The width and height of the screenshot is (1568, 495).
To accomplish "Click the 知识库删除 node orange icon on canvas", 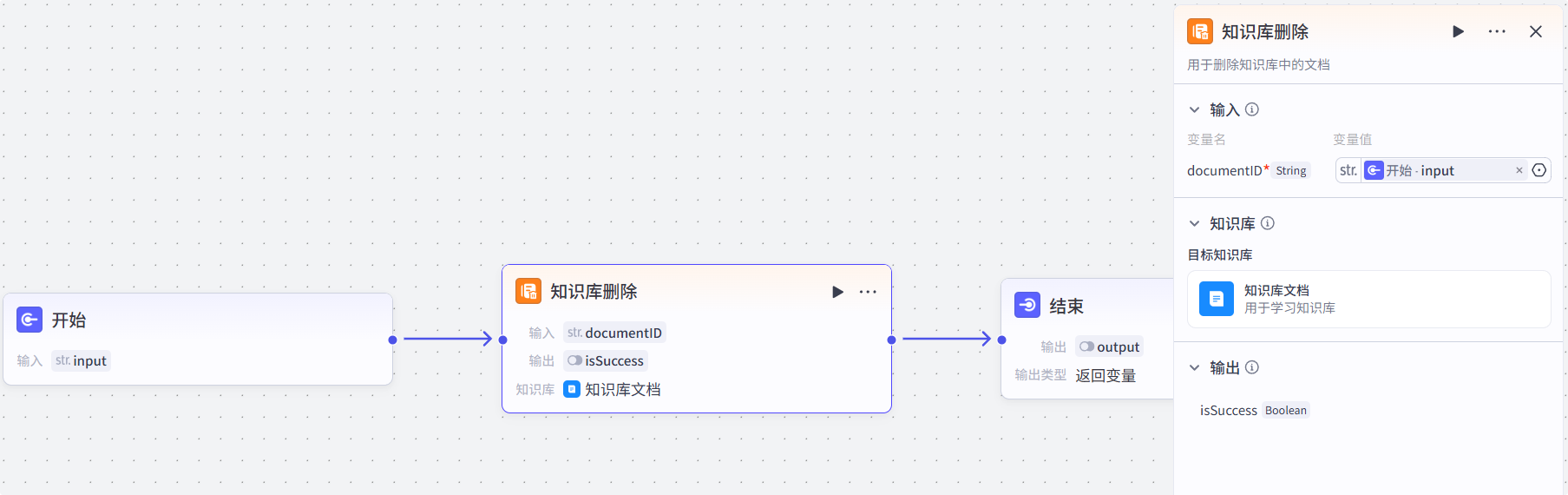I will click(528, 291).
